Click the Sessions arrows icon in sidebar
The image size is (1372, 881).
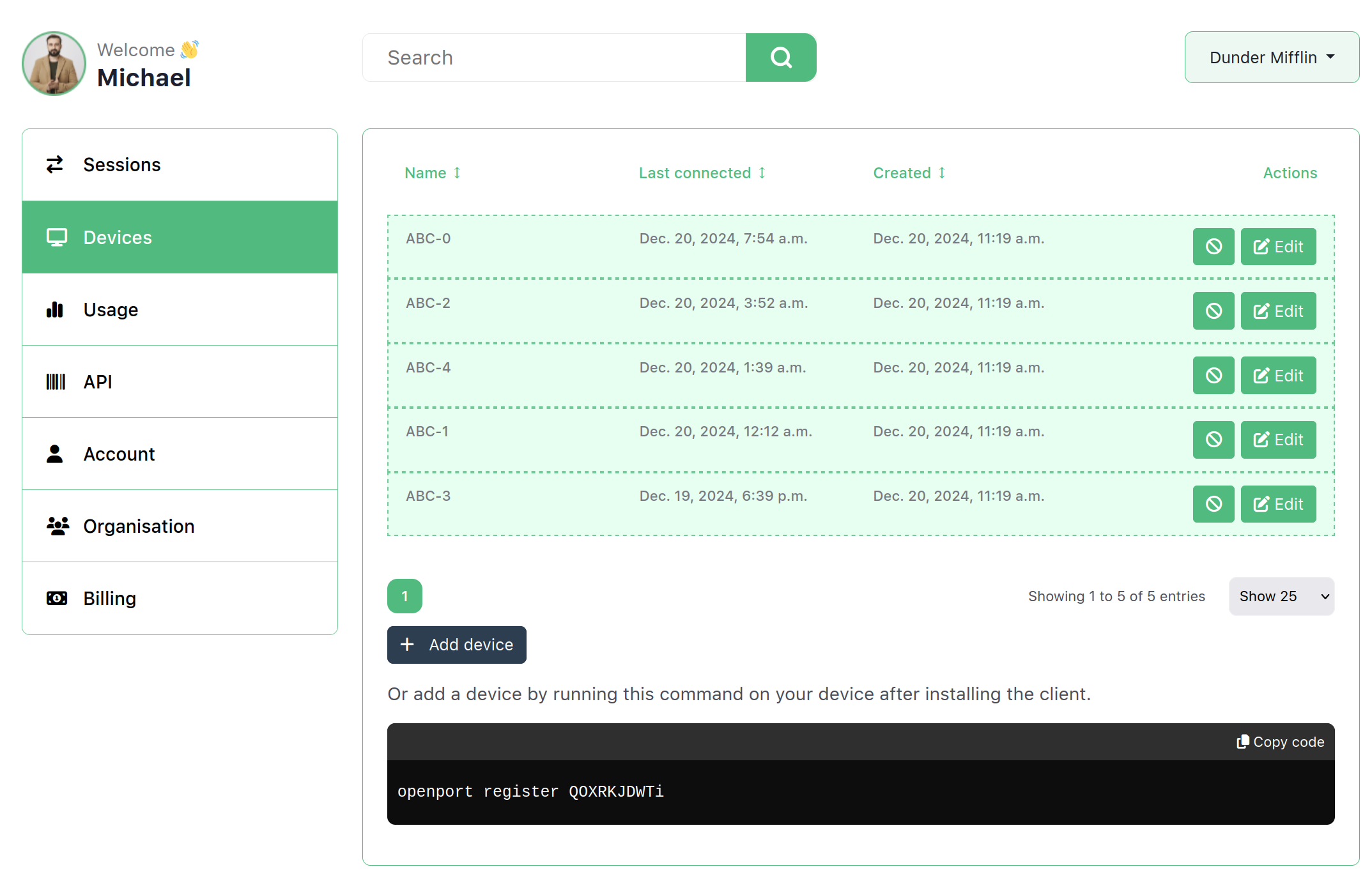click(x=55, y=165)
